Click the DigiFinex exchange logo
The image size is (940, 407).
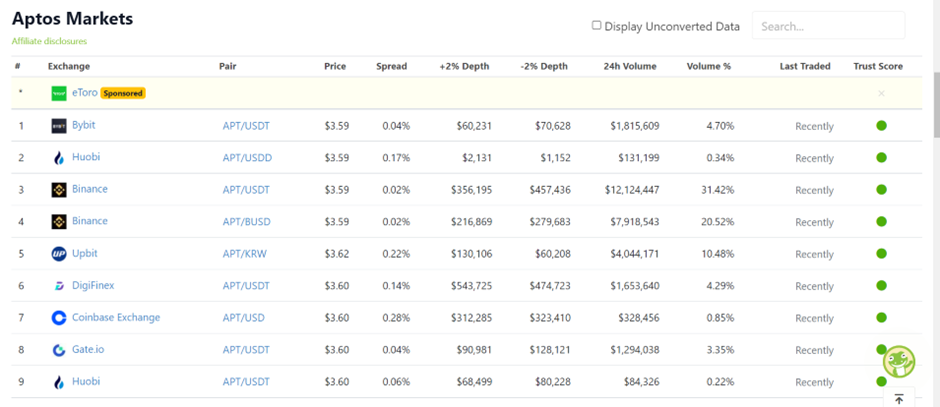coord(59,286)
